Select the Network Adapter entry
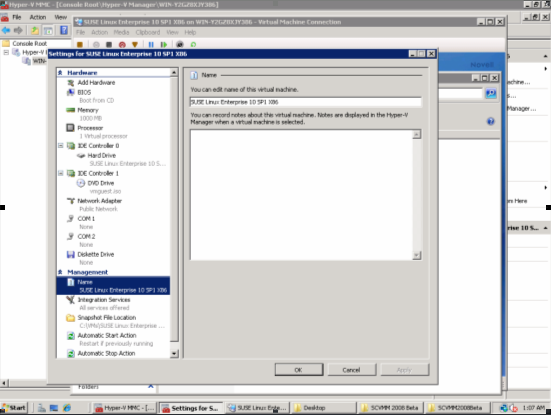Screen dimensions: 555x416 pyautogui.click(x=99, y=201)
